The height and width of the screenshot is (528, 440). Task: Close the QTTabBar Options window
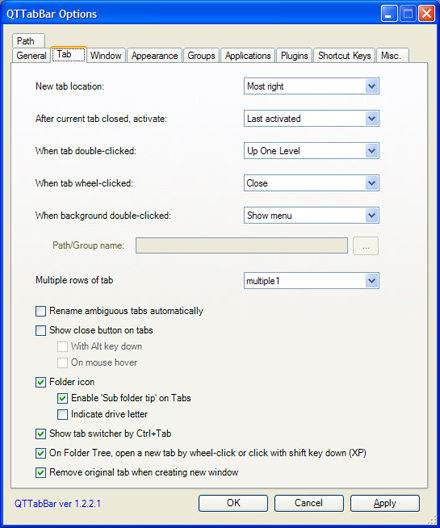(427, 14)
